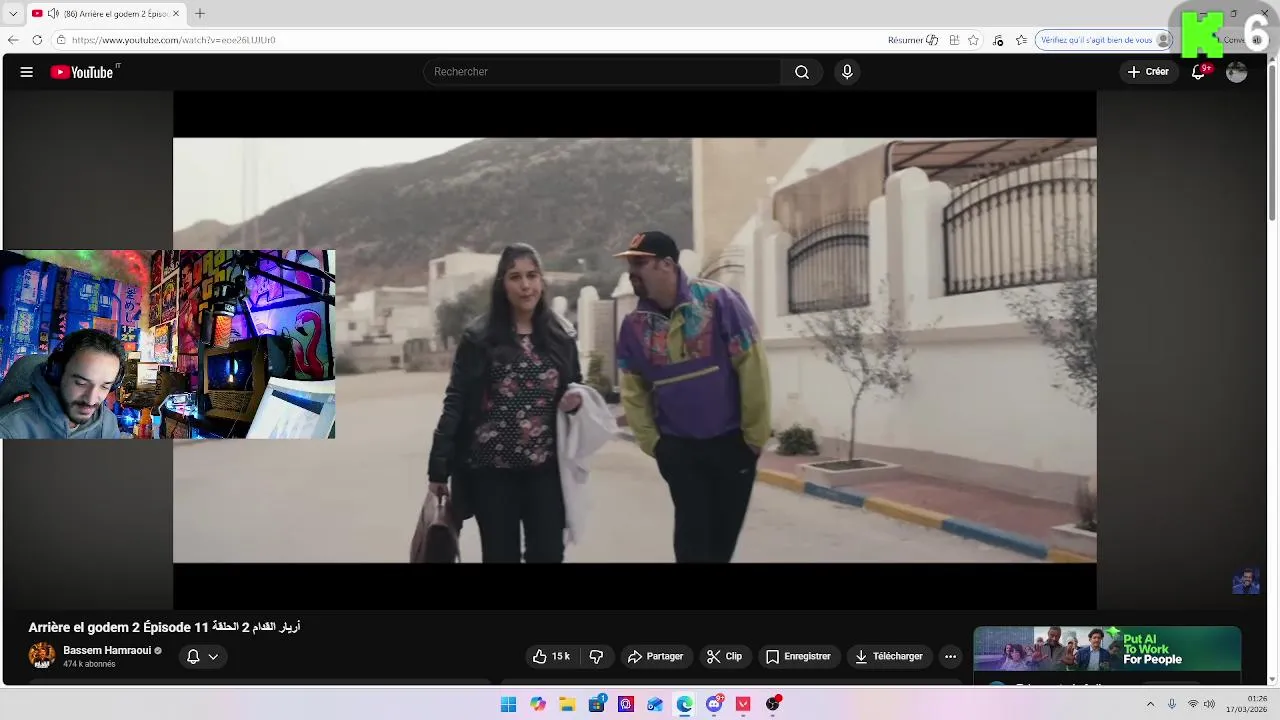Open the tab search dropdown arrow
The height and width of the screenshot is (720, 1280).
(x=13, y=14)
